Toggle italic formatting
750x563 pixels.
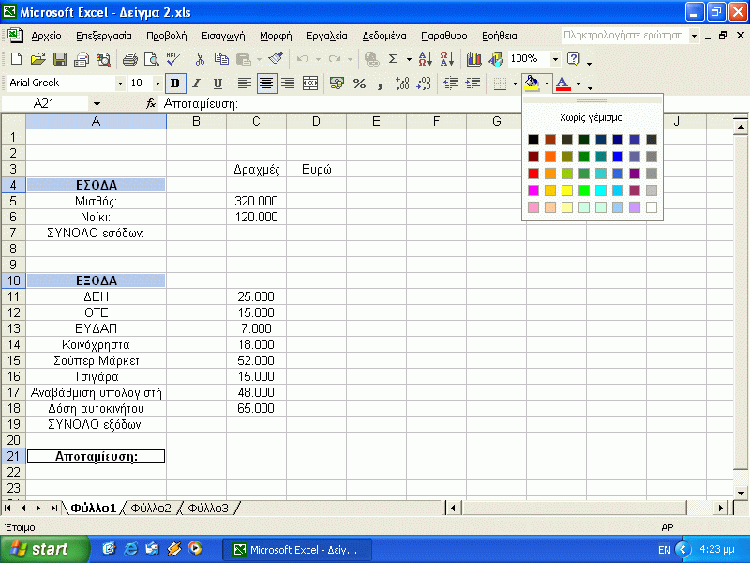(x=197, y=84)
